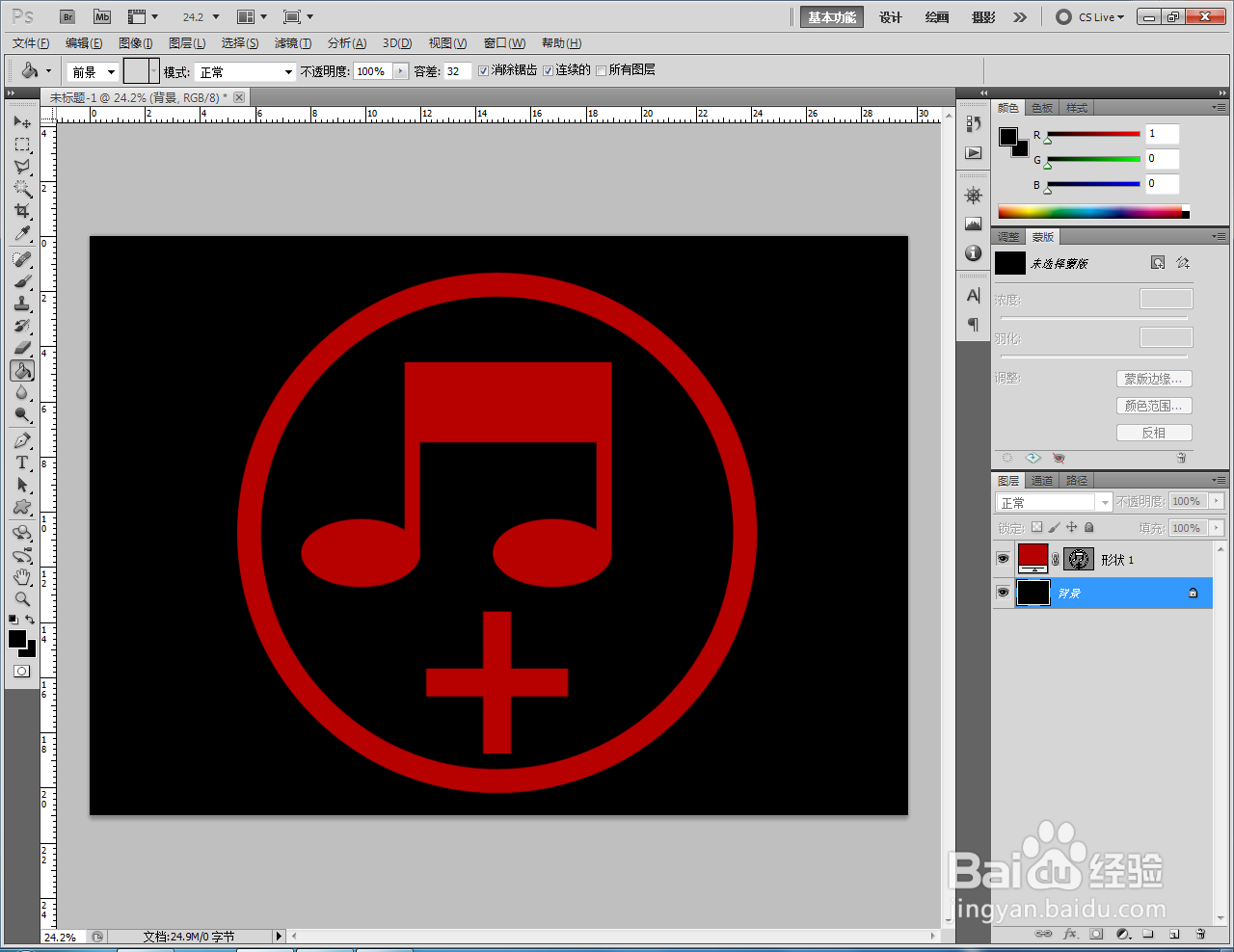Toggle Quick Mask mode

(22, 671)
